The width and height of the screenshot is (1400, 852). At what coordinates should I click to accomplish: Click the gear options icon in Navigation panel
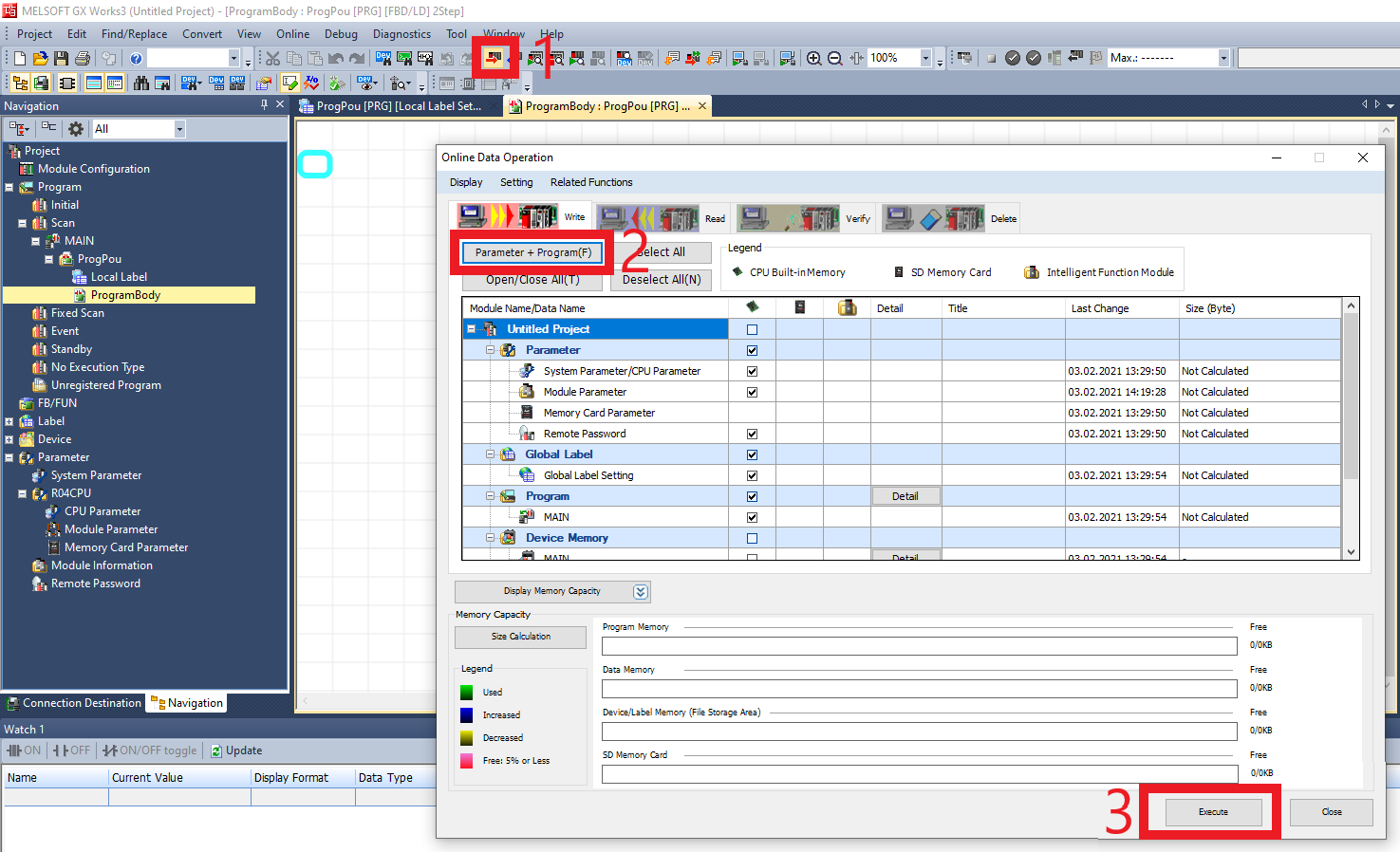click(76, 129)
